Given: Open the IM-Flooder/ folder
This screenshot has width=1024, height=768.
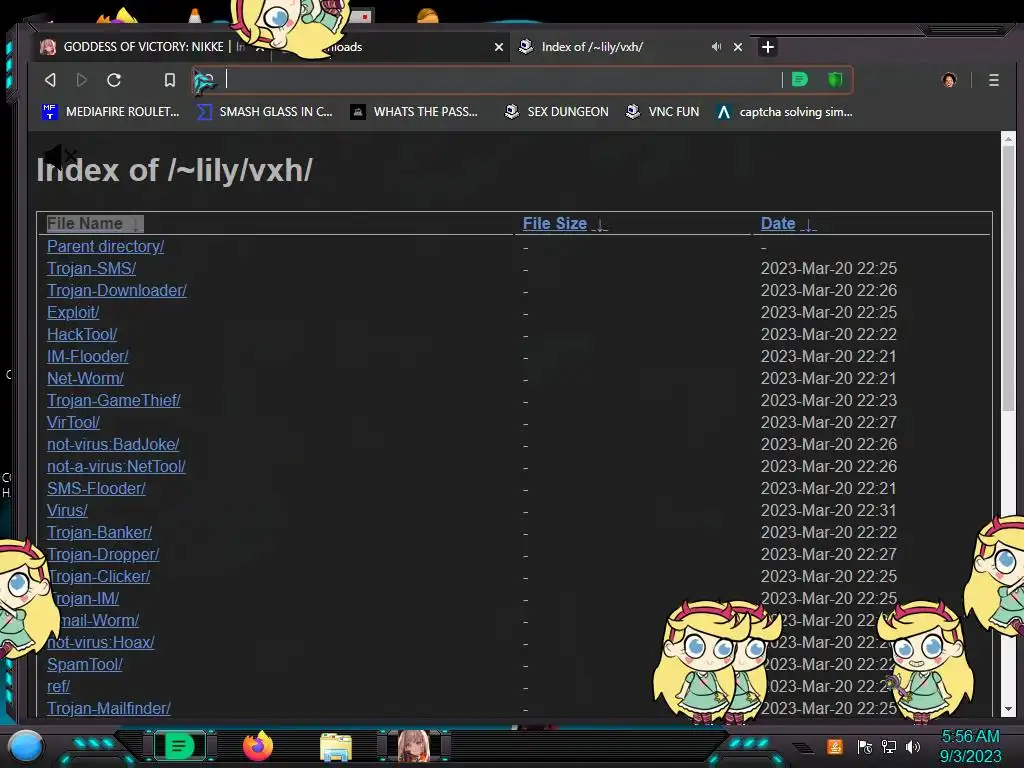Looking at the screenshot, I should pos(88,357).
